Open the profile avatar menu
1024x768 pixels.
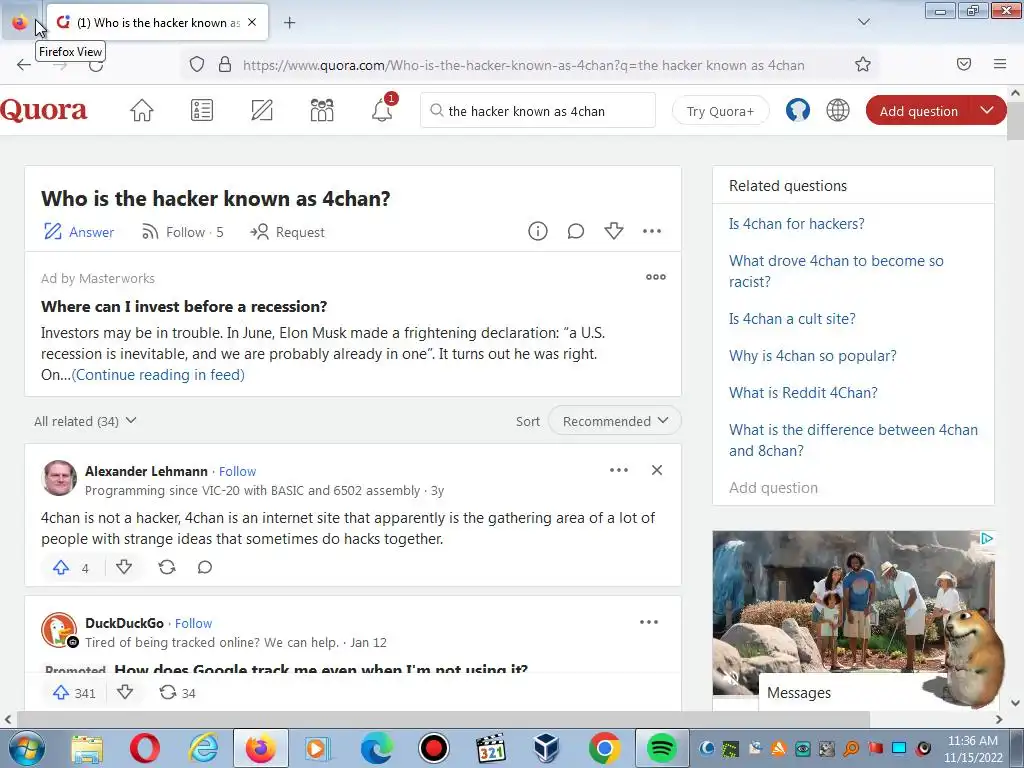(x=797, y=110)
